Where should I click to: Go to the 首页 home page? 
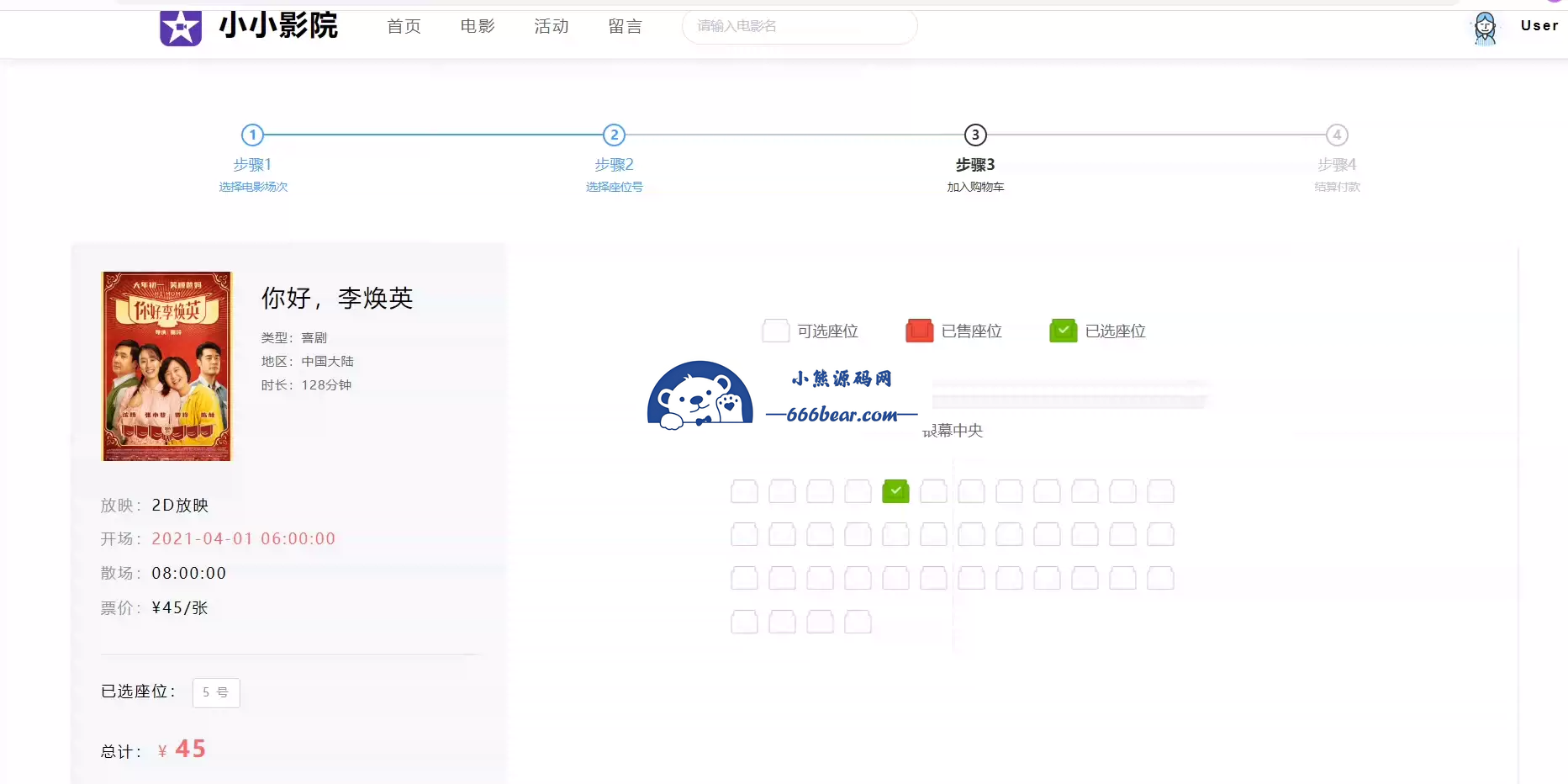point(404,26)
